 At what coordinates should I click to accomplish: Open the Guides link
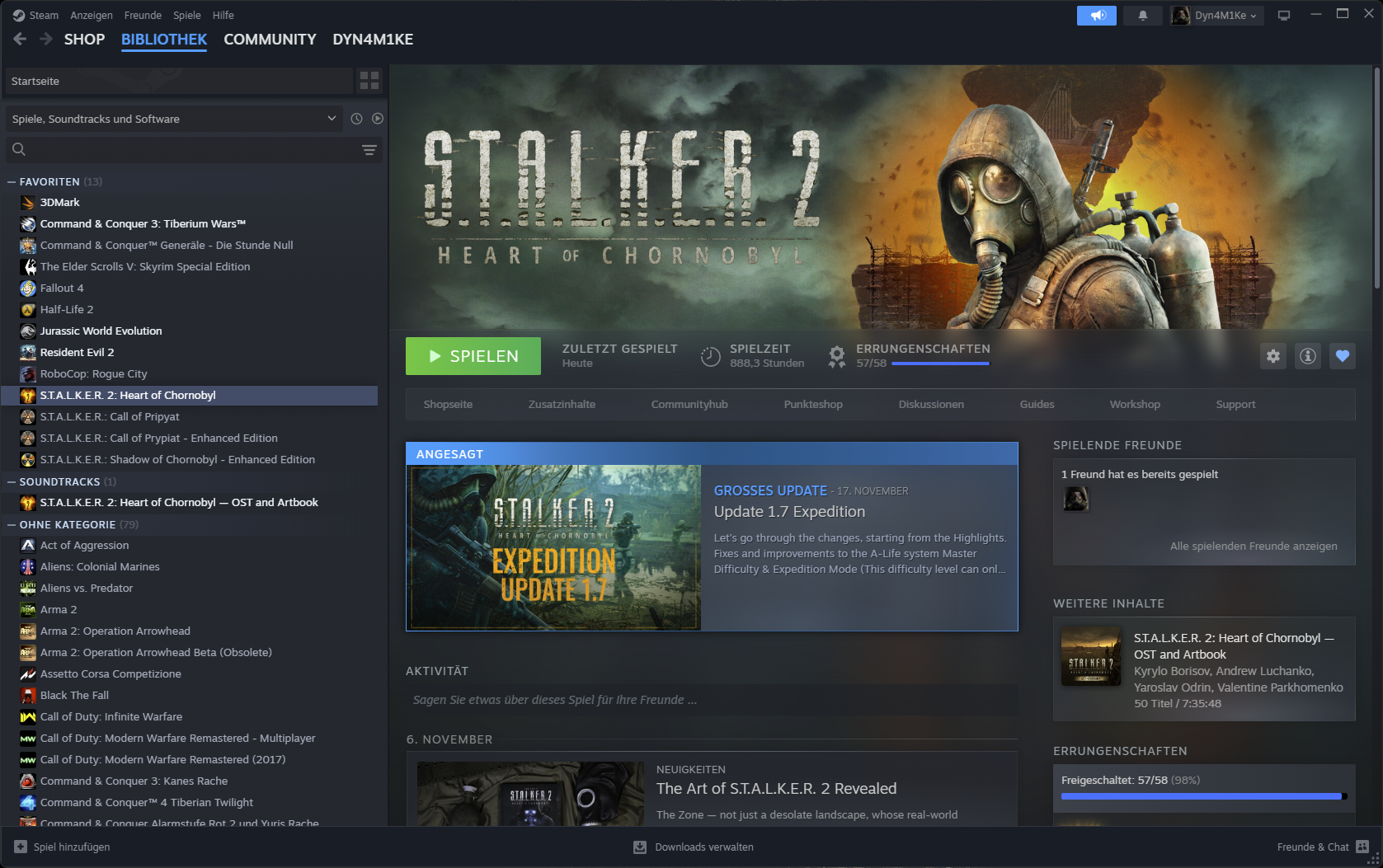coord(1037,405)
